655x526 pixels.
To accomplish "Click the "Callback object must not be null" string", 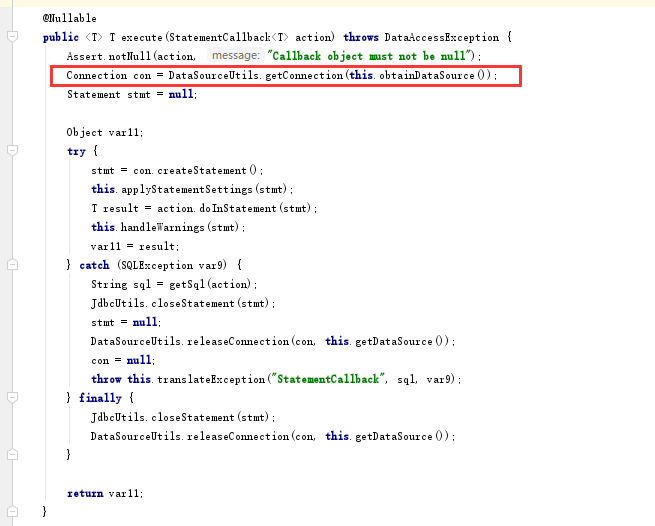I will coord(371,56).
